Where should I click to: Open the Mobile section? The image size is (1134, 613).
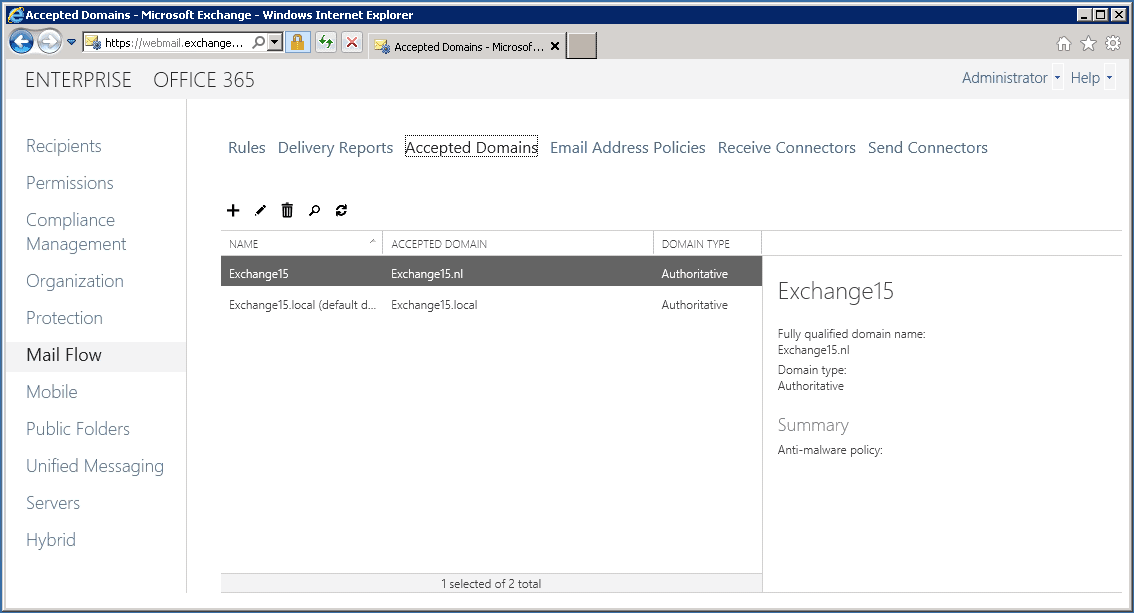(x=51, y=392)
